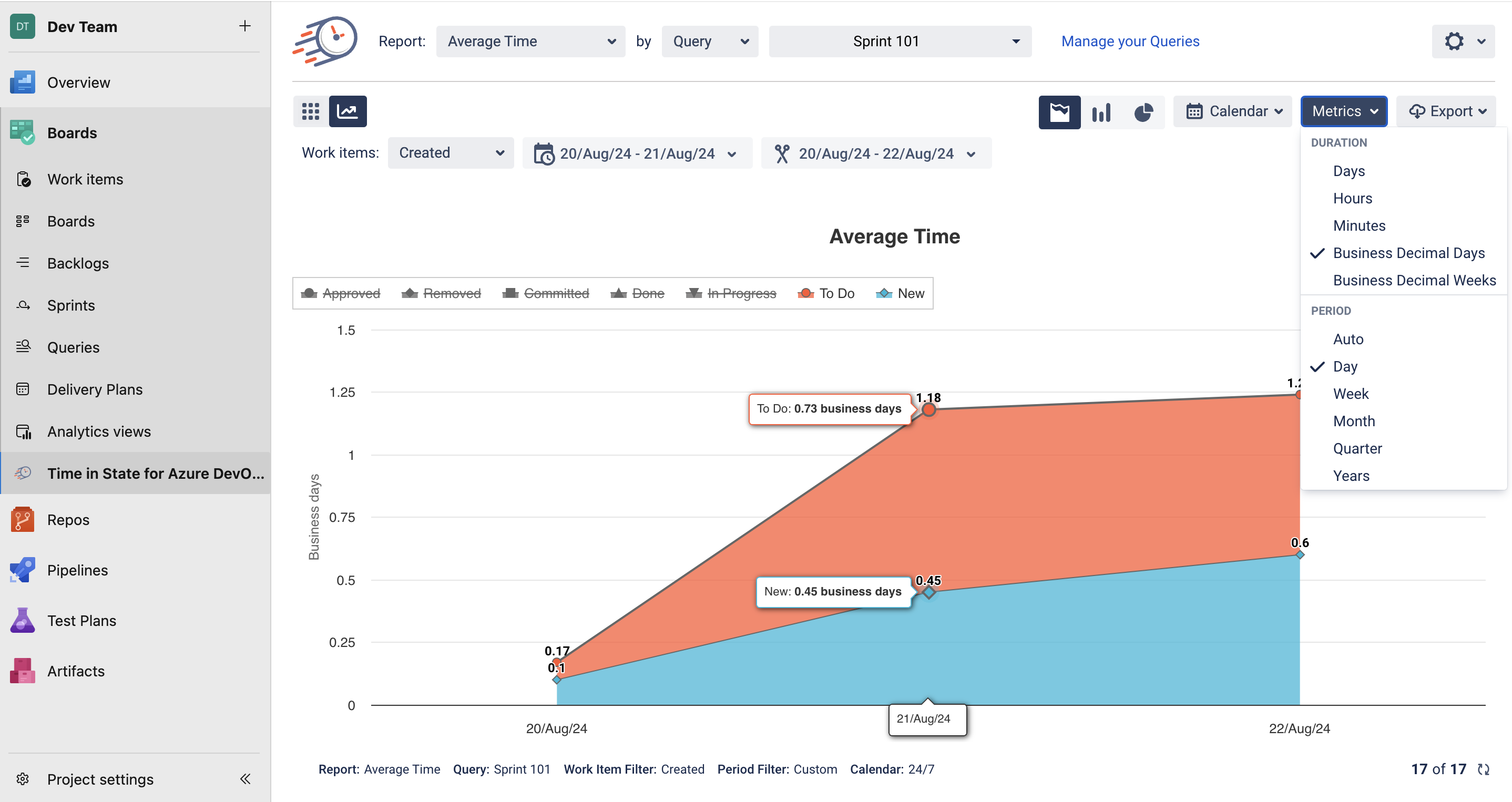Click the 21/Aug/24 To Do data point
Viewport: 1512px width, 802px height.
pyautogui.click(x=928, y=409)
